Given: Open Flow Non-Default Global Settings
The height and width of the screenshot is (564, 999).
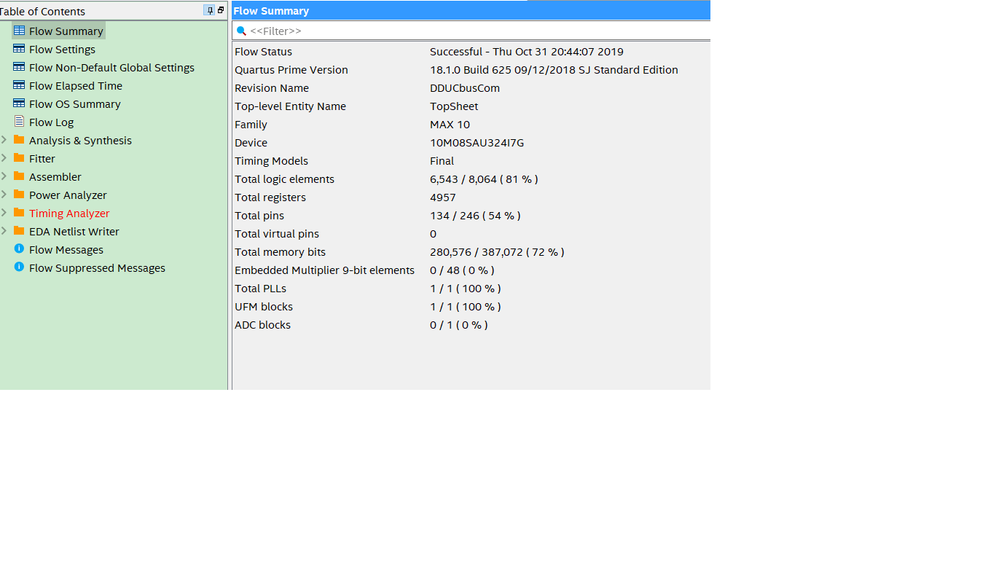Looking at the screenshot, I should (x=111, y=68).
